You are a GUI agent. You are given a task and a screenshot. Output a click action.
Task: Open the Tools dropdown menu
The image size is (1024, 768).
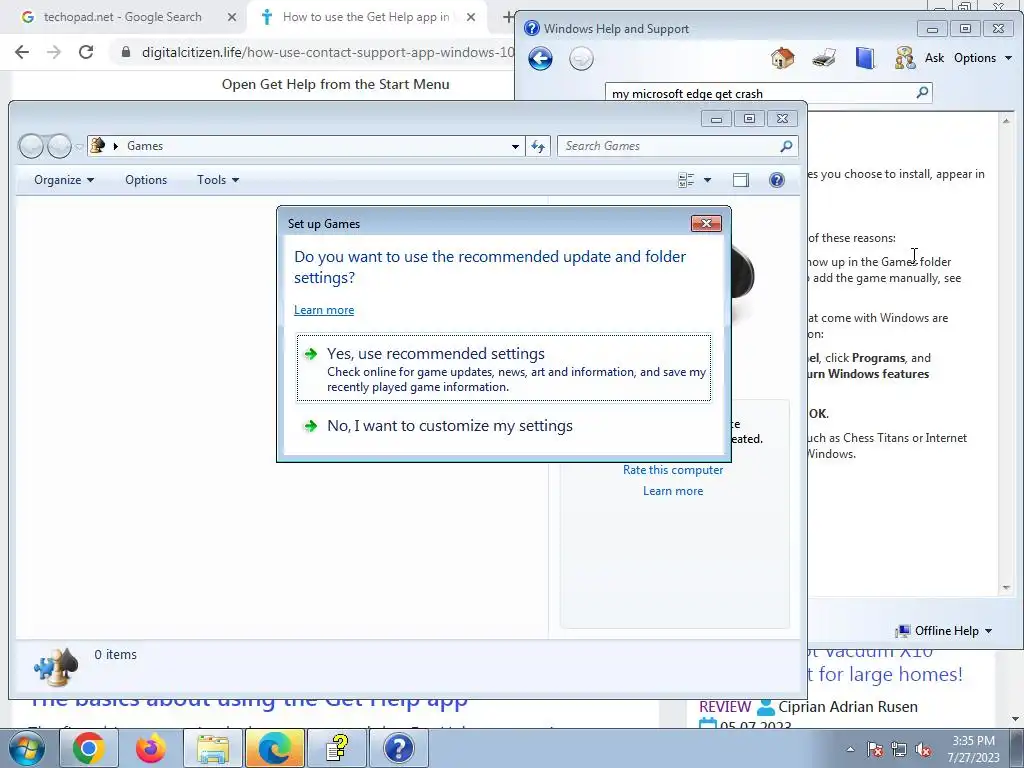(x=217, y=180)
